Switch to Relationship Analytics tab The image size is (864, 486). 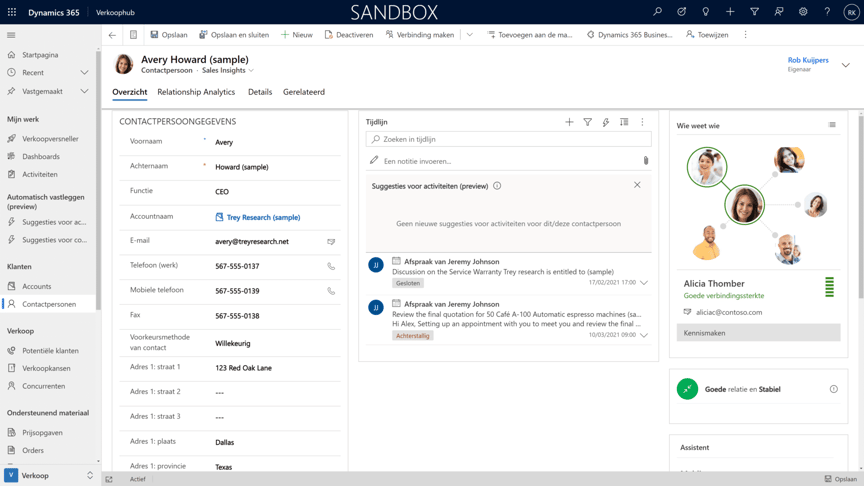196,92
